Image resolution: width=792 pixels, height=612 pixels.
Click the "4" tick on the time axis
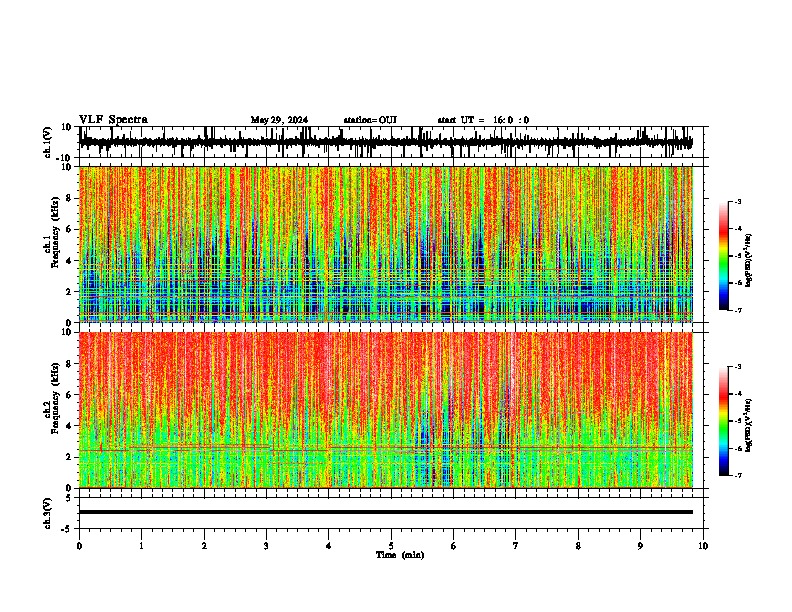pyautogui.click(x=329, y=546)
